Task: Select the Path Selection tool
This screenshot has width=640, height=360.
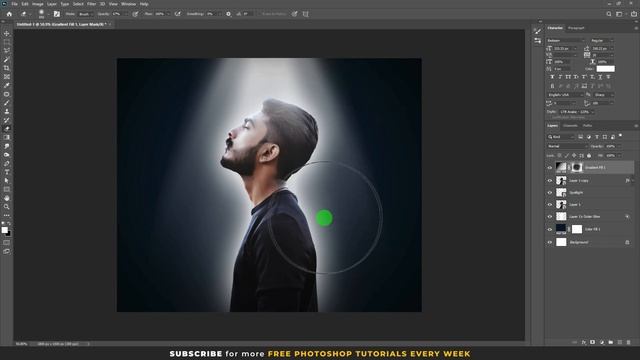Action: pos(7,180)
